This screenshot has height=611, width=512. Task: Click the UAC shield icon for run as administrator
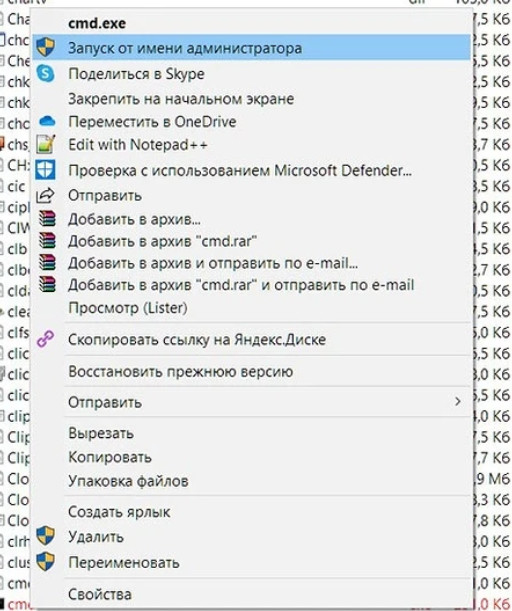tap(46, 47)
